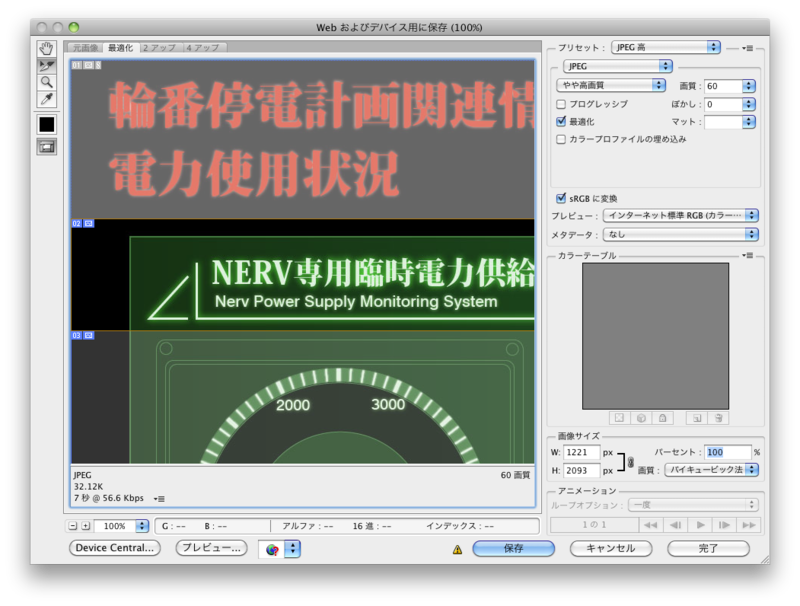Click the black eyedropper color swatch
Viewport: 800px width, 606px height.
[x=46, y=124]
